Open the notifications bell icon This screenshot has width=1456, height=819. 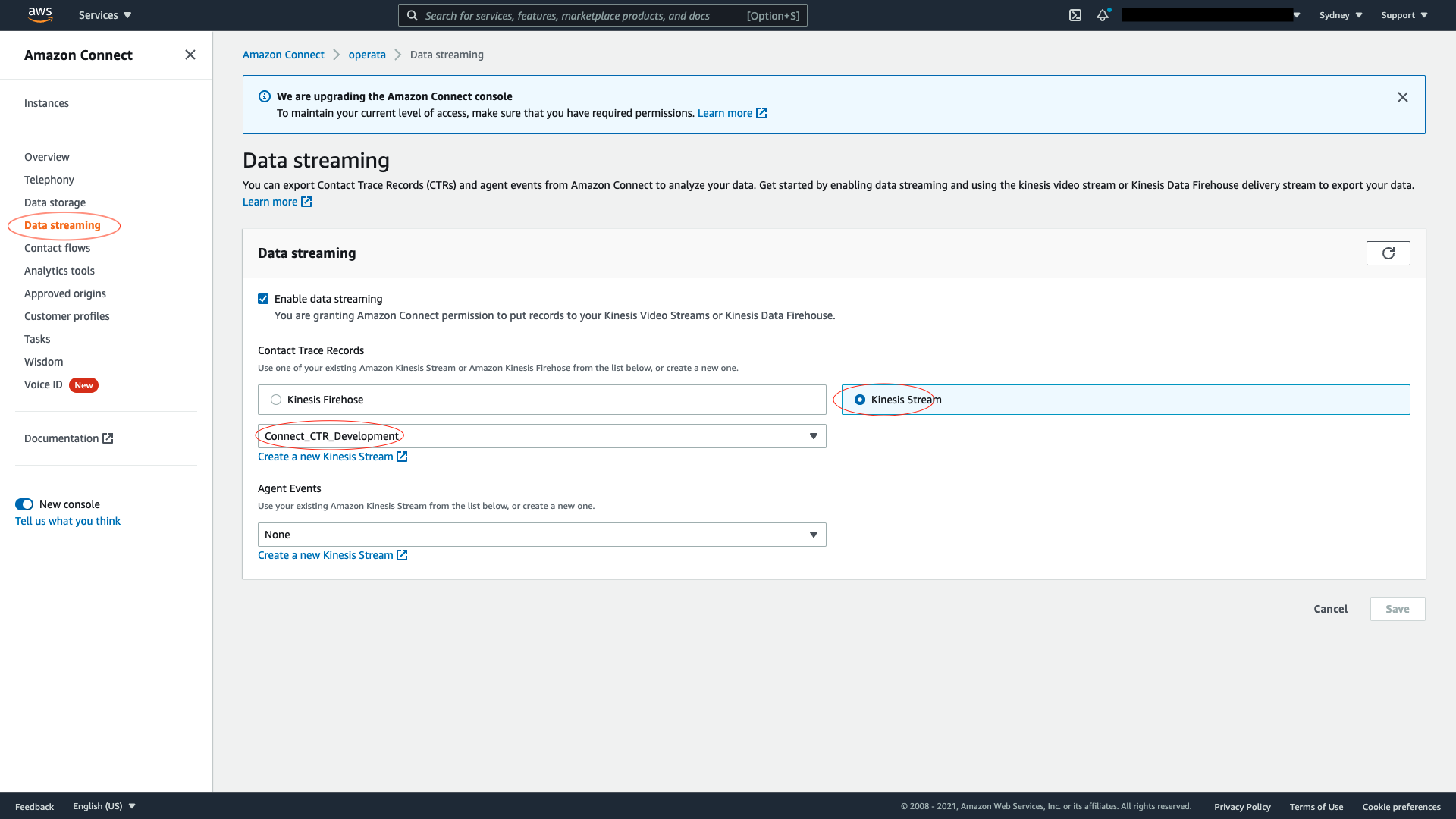(1102, 15)
